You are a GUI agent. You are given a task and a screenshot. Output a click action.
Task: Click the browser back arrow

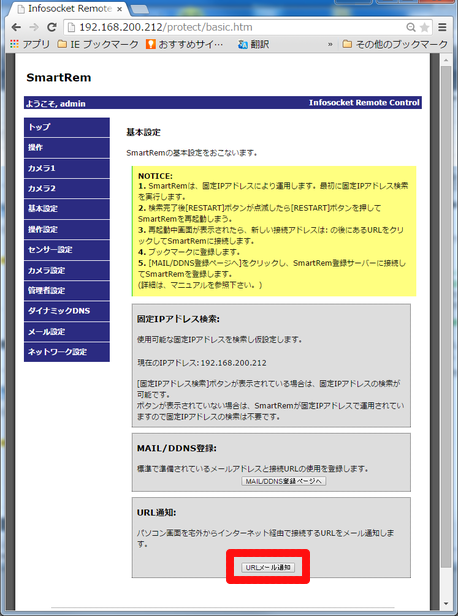16,27
